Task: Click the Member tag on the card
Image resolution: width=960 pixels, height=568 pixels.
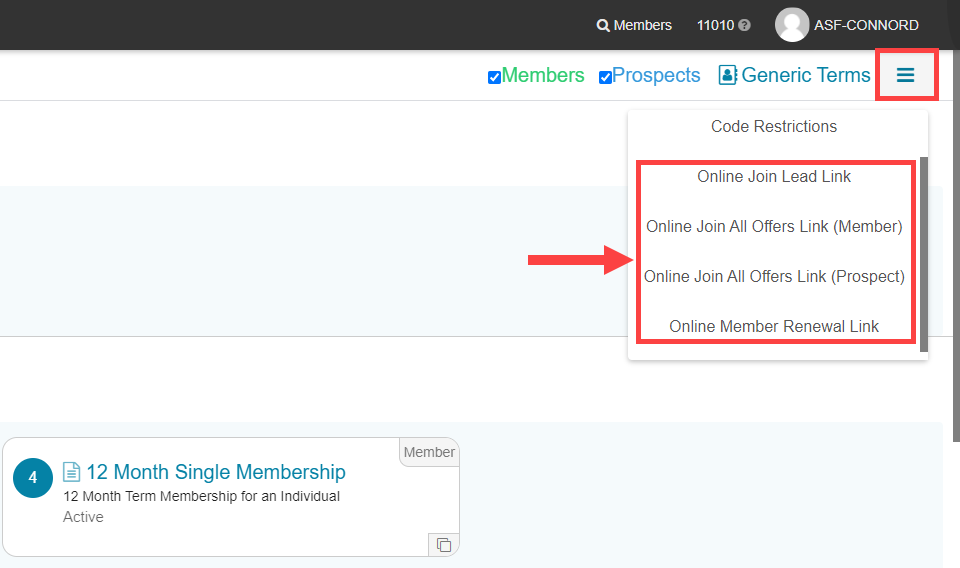Action: (429, 452)
